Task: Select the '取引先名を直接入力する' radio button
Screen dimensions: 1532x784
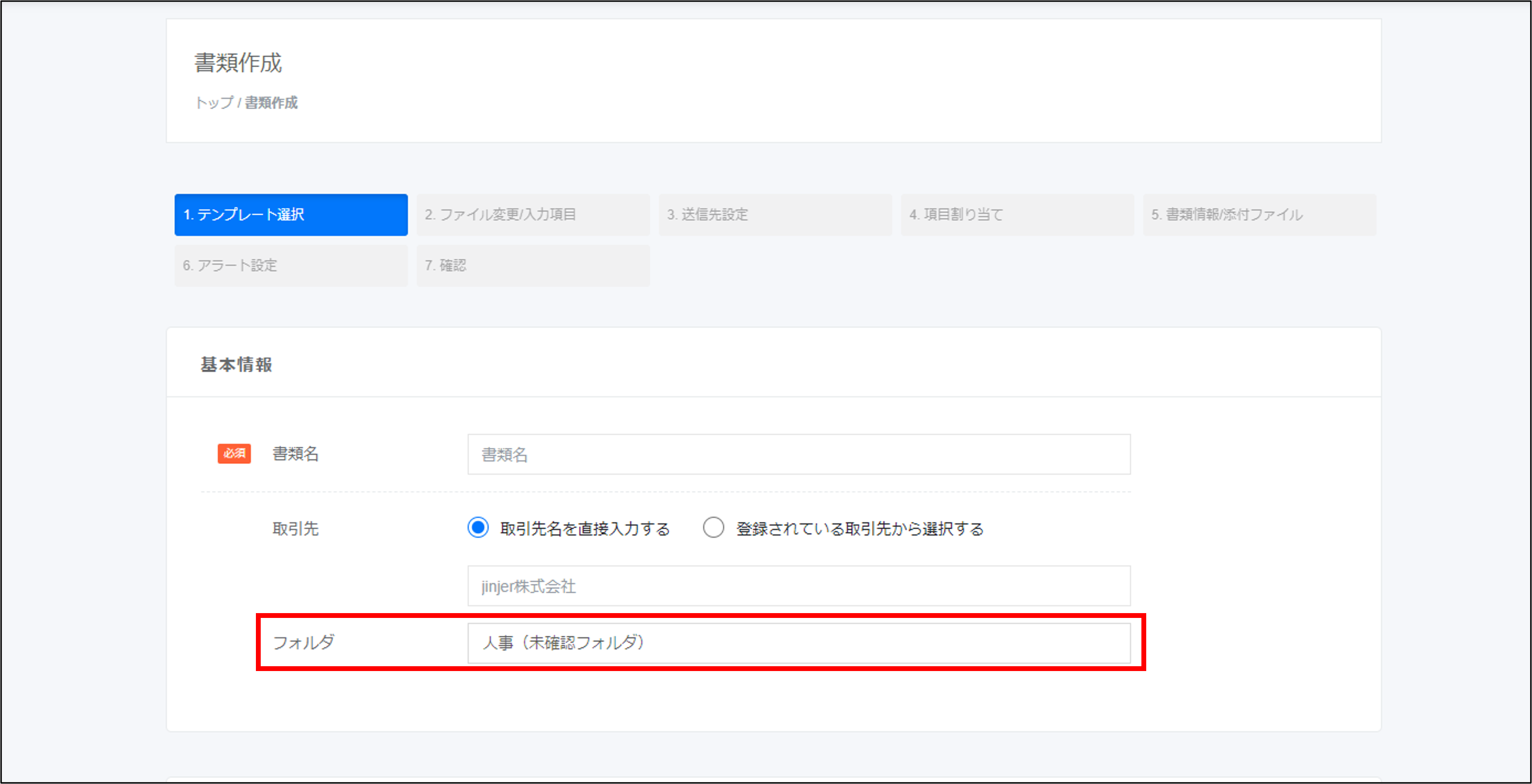Action: [x=478, y=528]
